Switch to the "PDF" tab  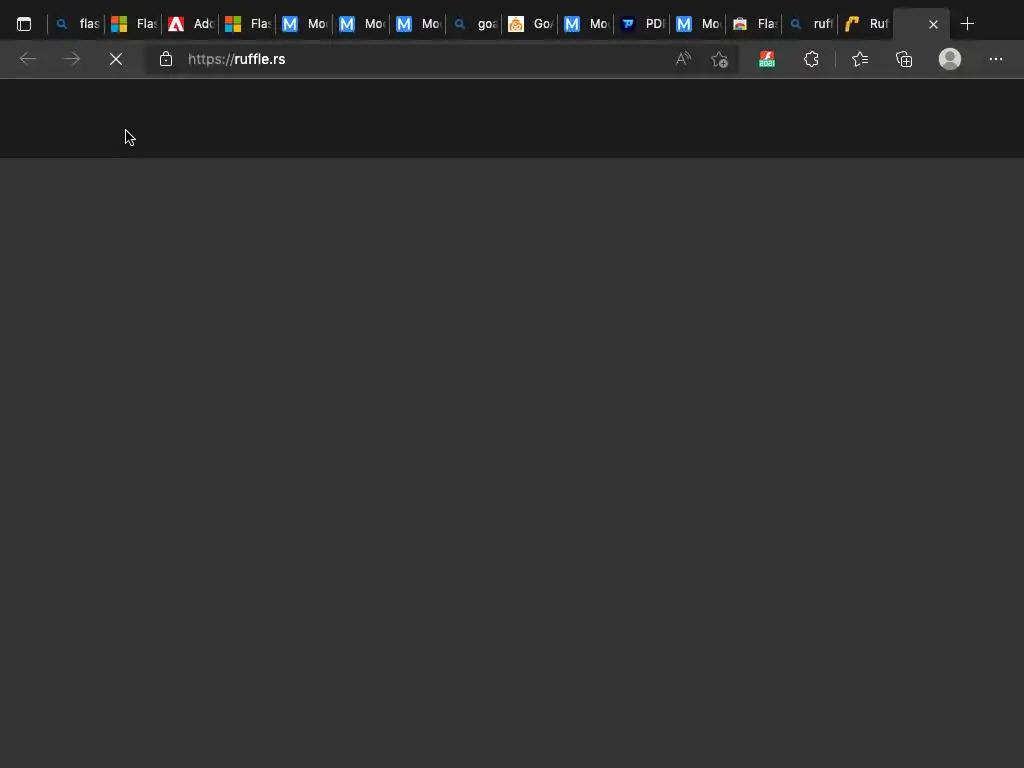(x=642, y=24)
